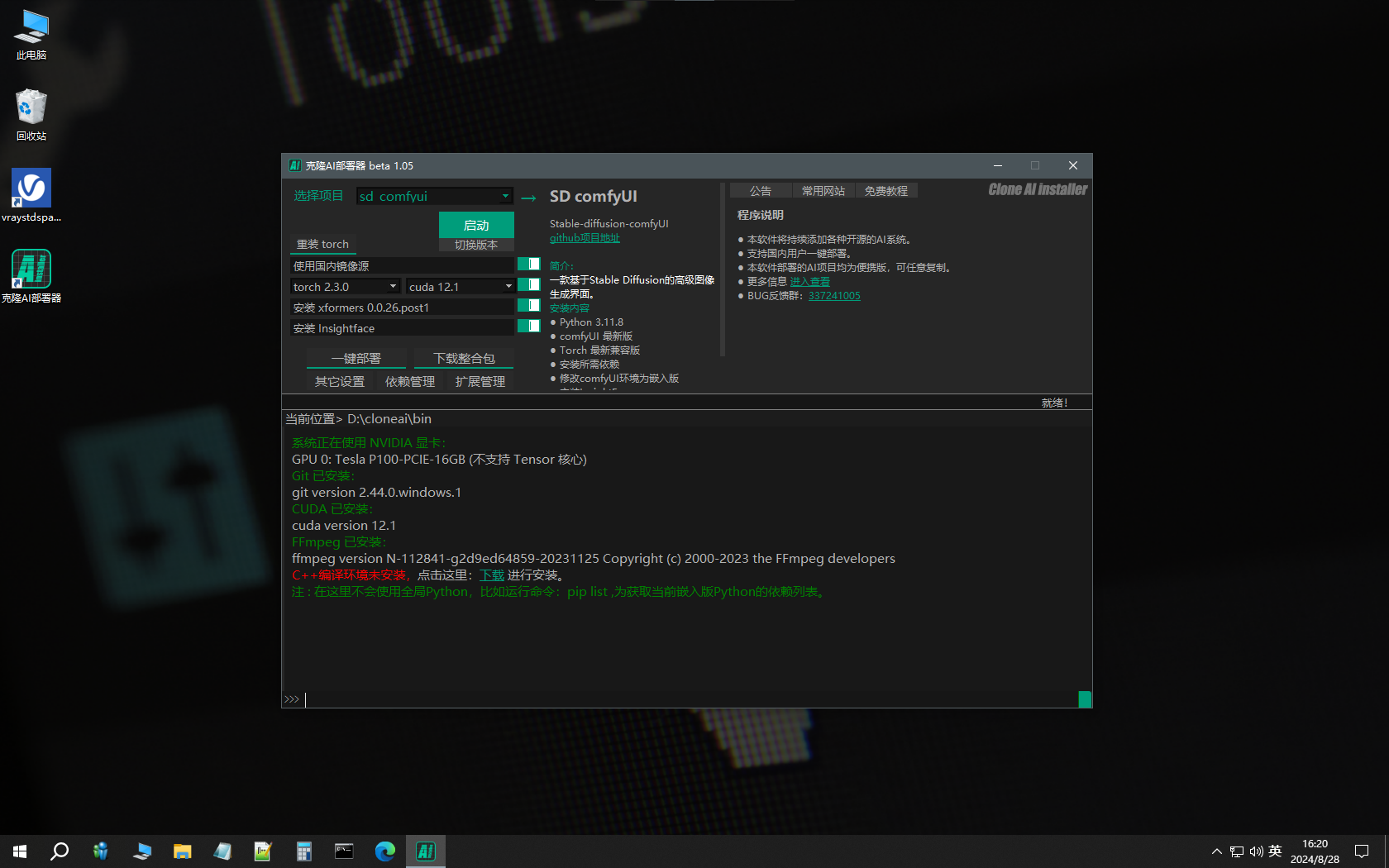Click the command input field at >>> prompt

click(x=690, y=699)
